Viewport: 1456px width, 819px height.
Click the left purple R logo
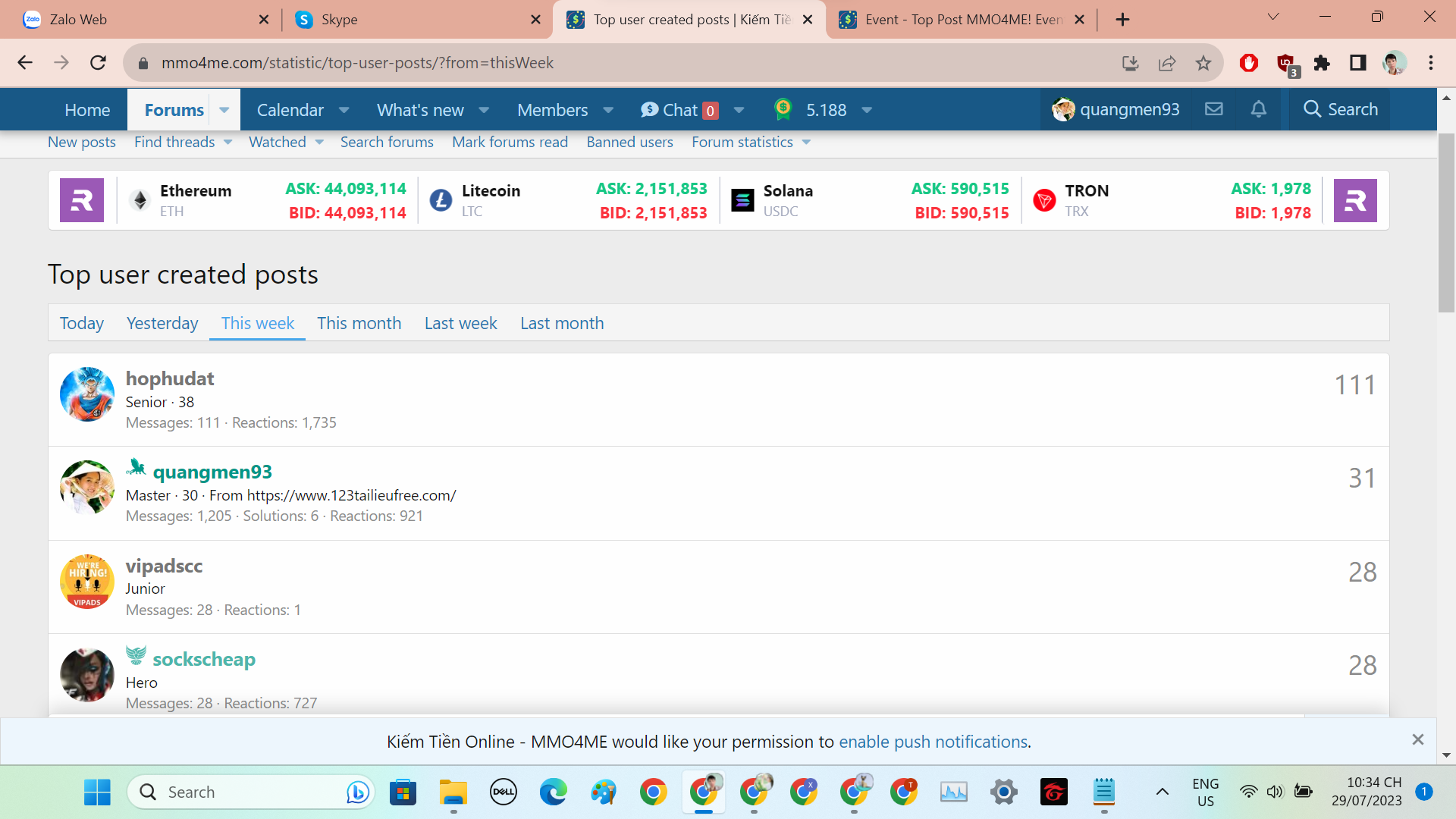[82, 200]
